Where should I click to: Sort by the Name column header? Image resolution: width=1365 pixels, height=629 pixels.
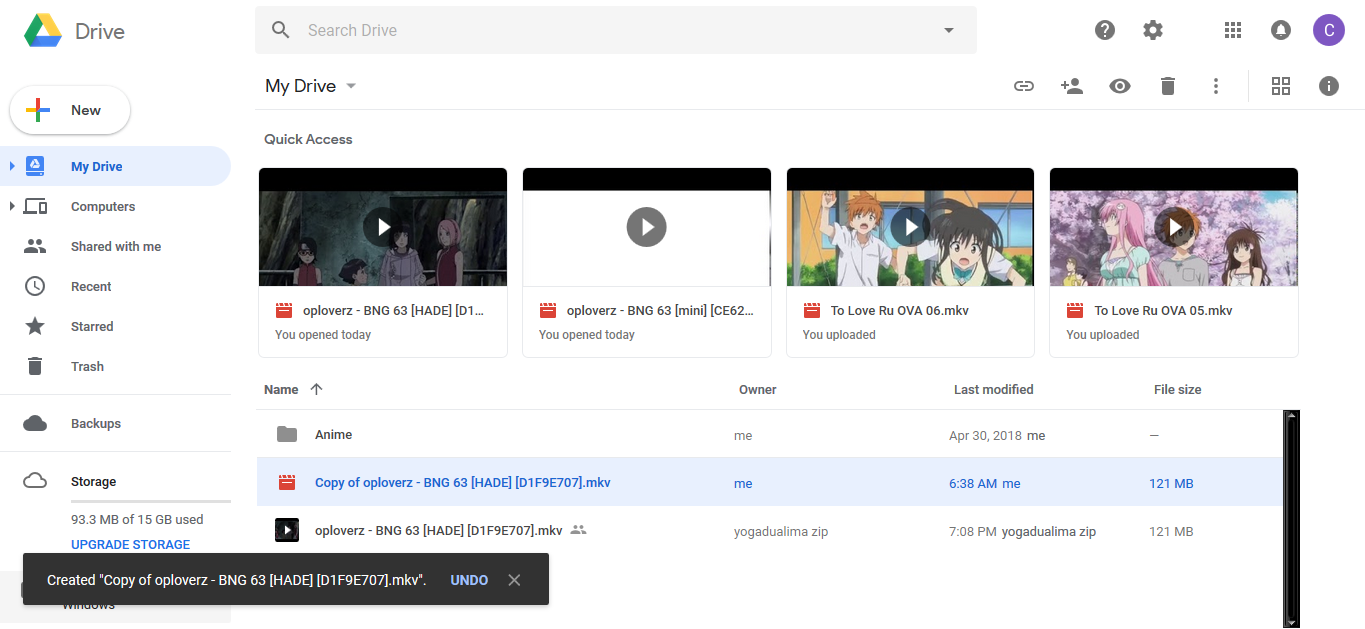(x=281, y=389)
